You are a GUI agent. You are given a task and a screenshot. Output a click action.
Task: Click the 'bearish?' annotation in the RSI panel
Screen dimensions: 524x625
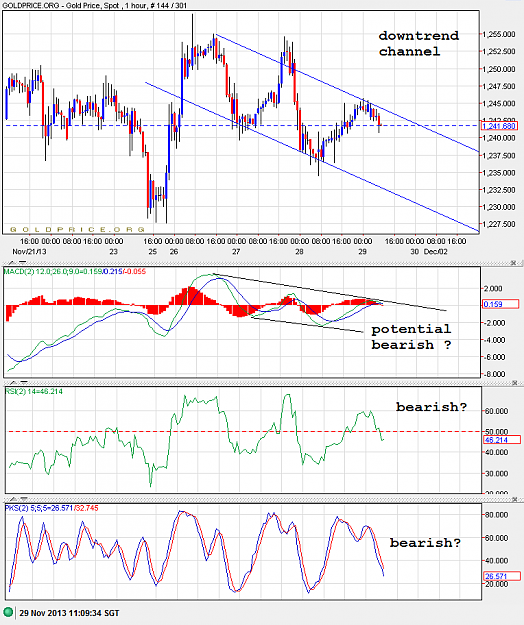coord(431,407)
